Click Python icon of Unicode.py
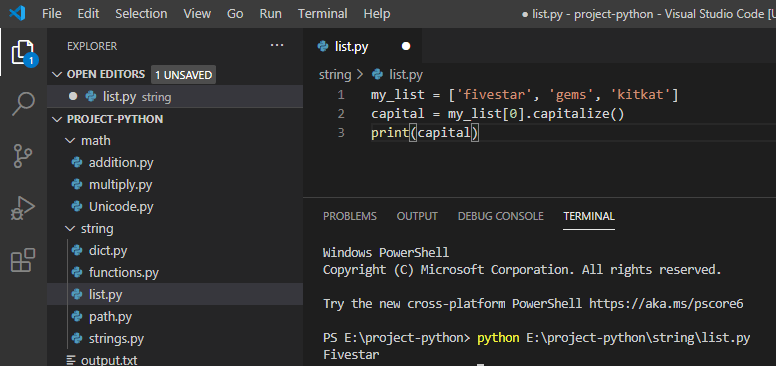The height and width of the screenshot is (366, 776). (x=77, y=206)
